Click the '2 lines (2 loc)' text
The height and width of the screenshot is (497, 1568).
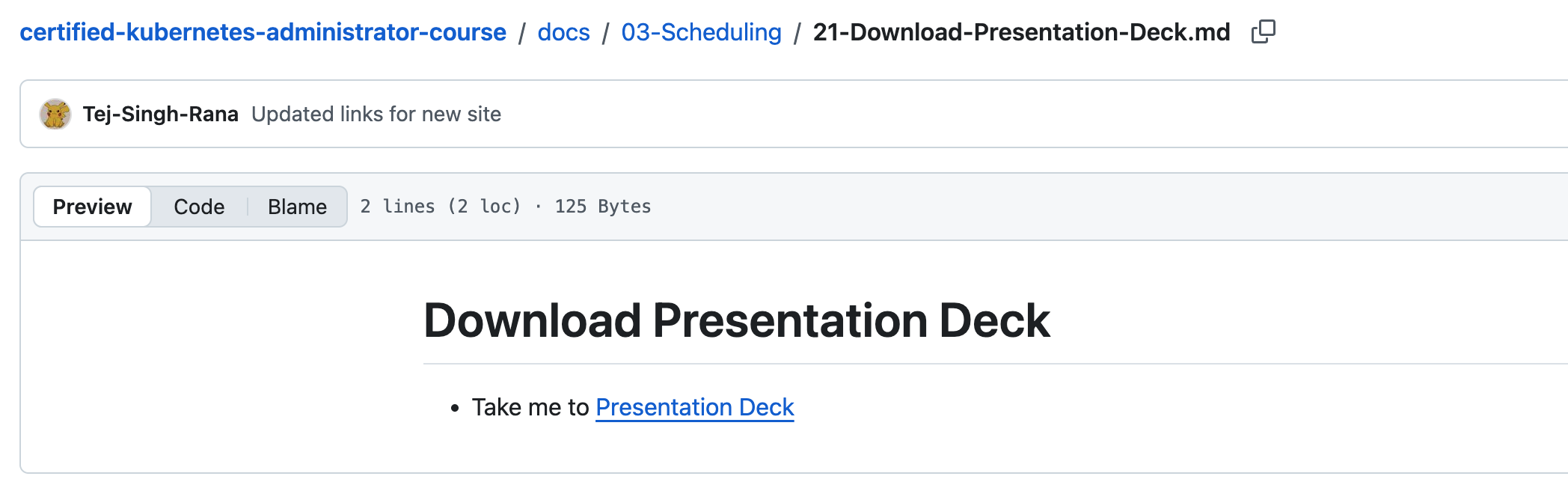click(440, 207)
